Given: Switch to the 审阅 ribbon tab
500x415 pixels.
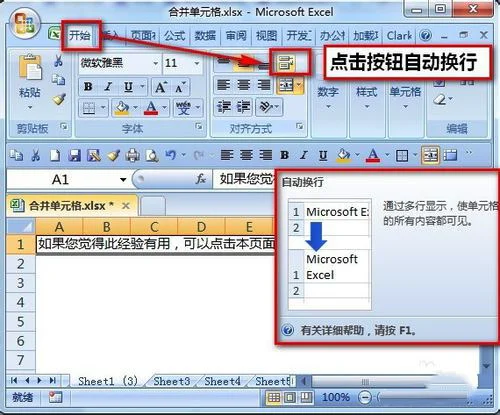Looking at the screenshot, I should (236, 35).
